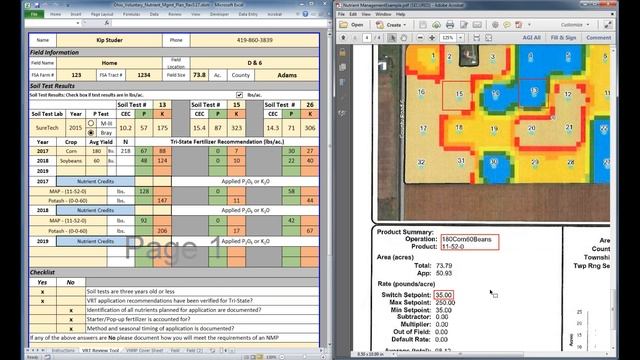
Task: Switch to the Instructions worksheet tab
Action: pyautogui.click(x=63, y=350)
